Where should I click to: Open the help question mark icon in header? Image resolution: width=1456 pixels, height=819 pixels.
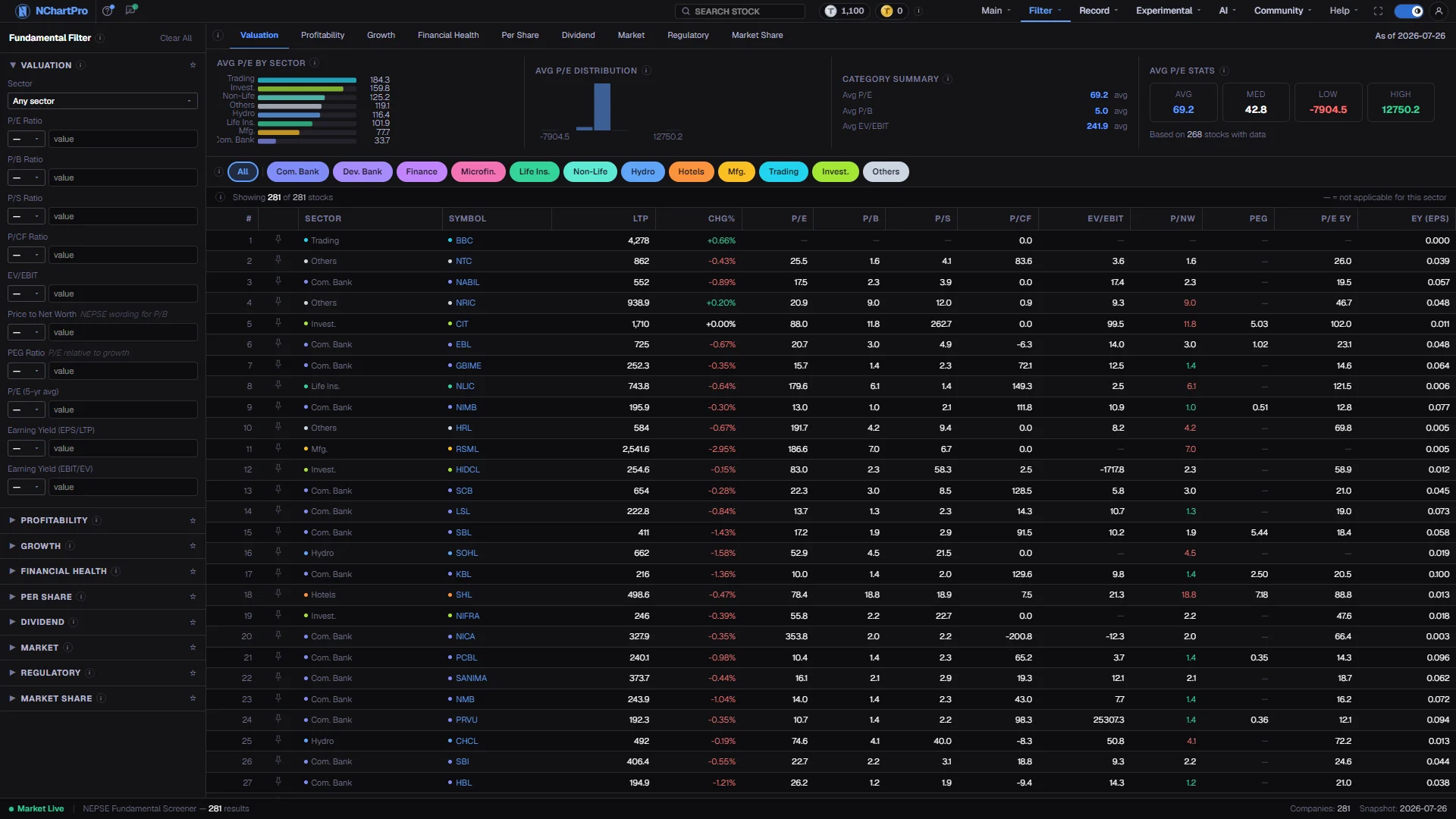pyautogui.click(x=108, y=11)
